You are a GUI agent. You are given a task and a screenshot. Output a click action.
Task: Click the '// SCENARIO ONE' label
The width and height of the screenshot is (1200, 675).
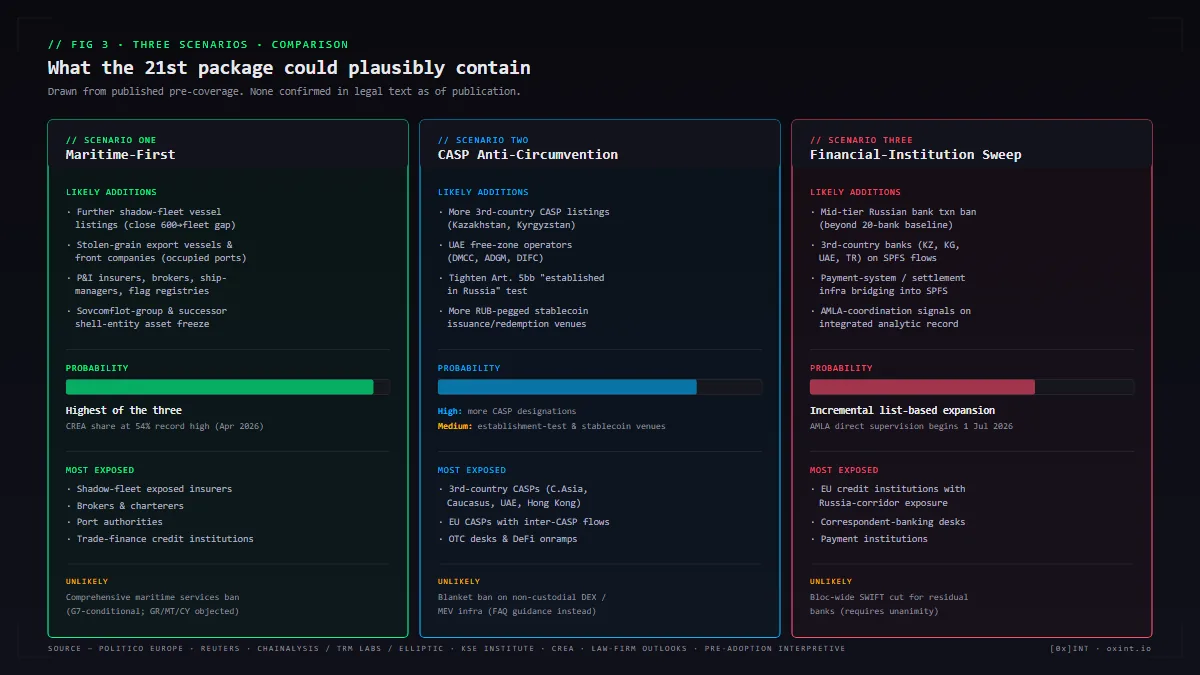pyautogui.click(x=111, y=140)
